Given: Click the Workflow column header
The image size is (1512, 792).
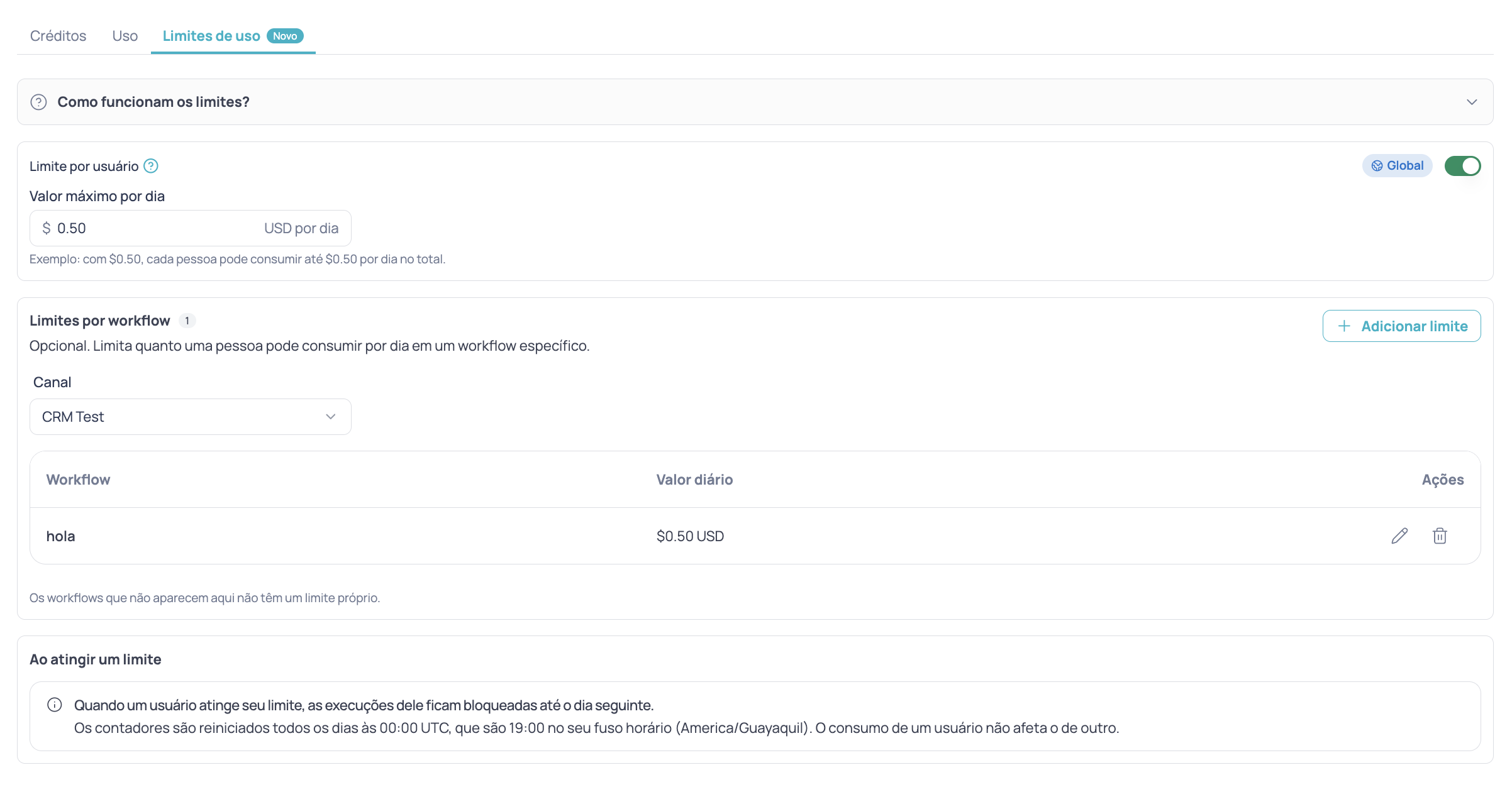Looking at the screenshot, I should 79,480.
